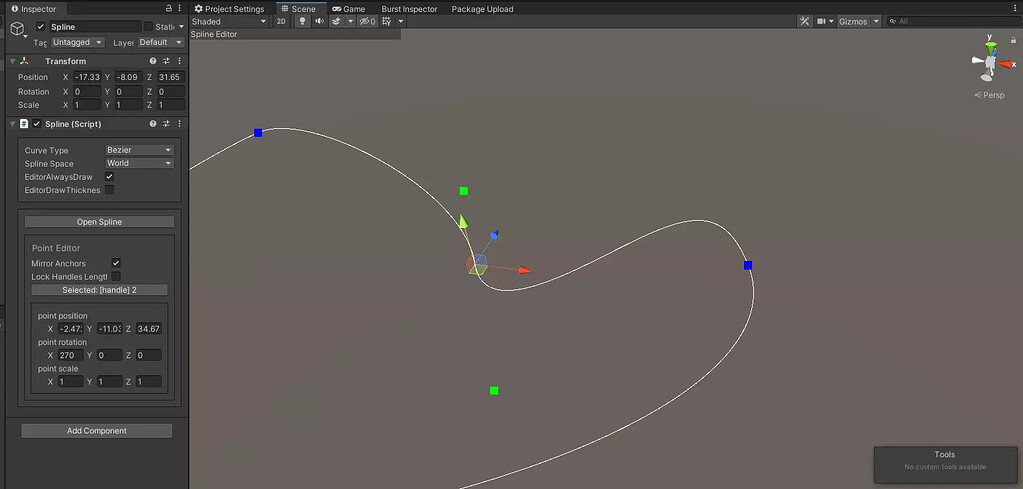Viewport: 1023px width, 489px height.
Task: Open the scene effects dropdown arrow
Action: point(350,21)
